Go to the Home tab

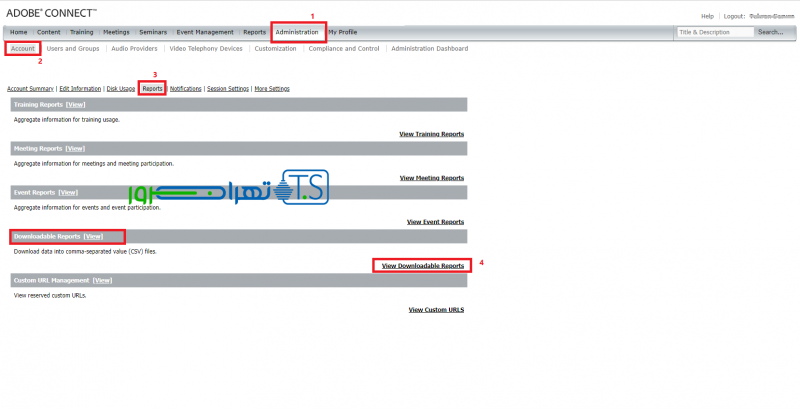coord(19,32)
